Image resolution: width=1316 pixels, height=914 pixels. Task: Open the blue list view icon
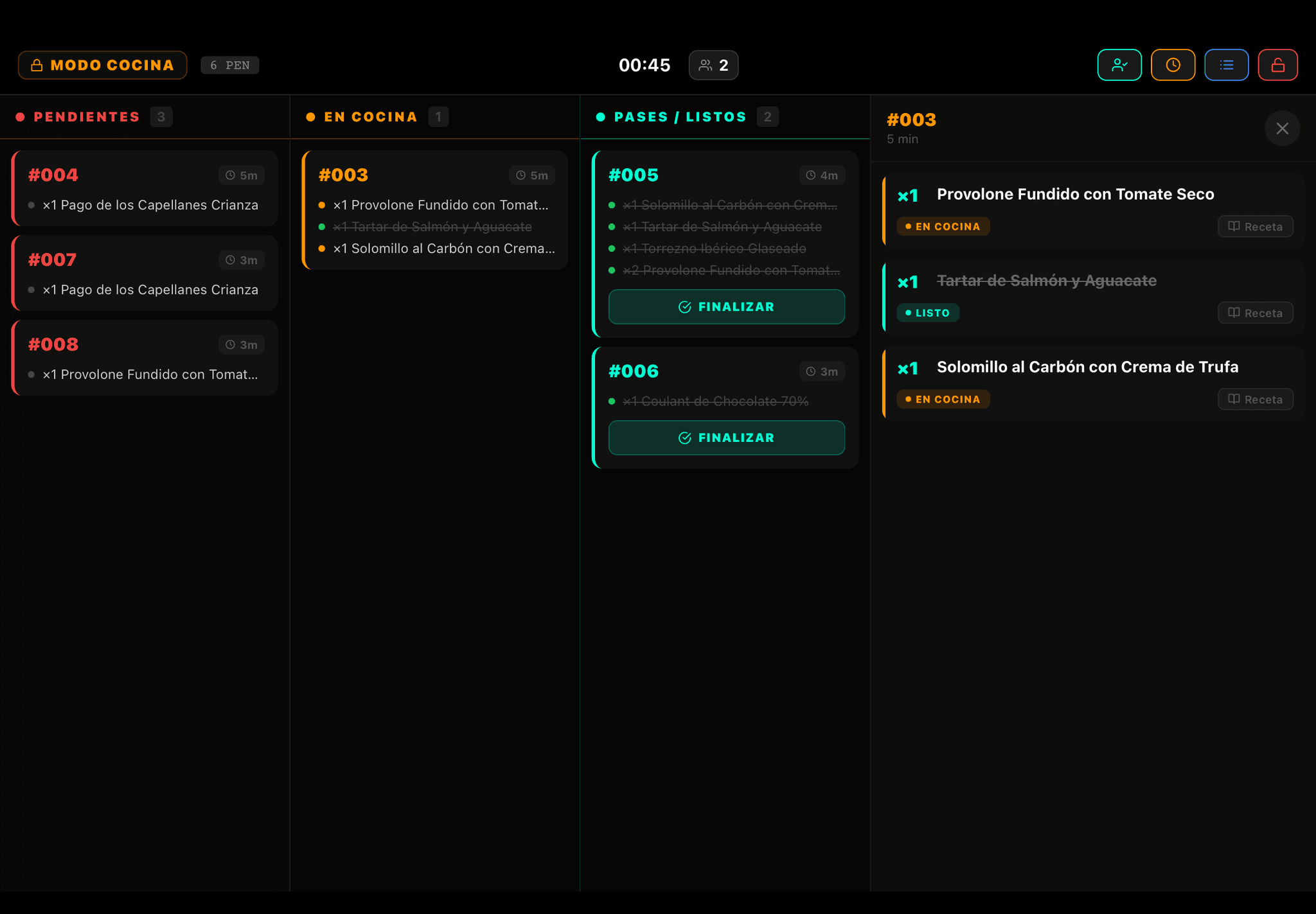pos(1226,65)
